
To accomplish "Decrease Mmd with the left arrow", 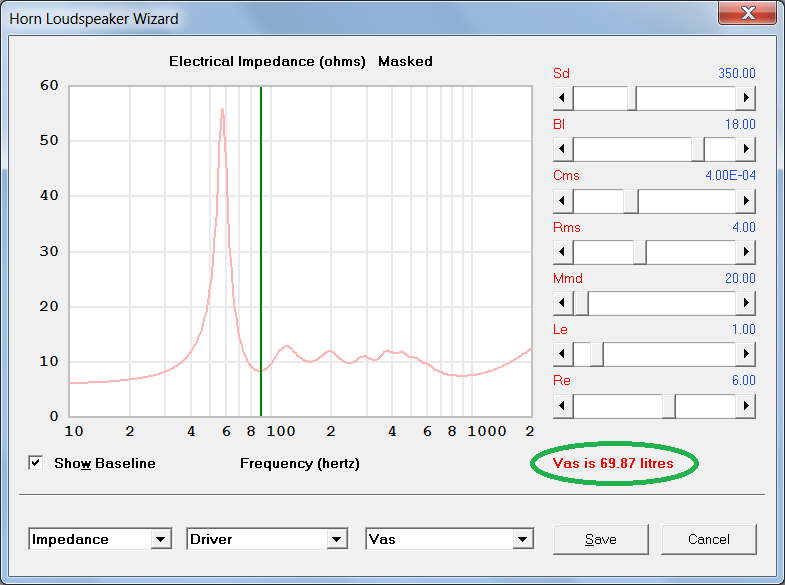I will tap(563, 303).
